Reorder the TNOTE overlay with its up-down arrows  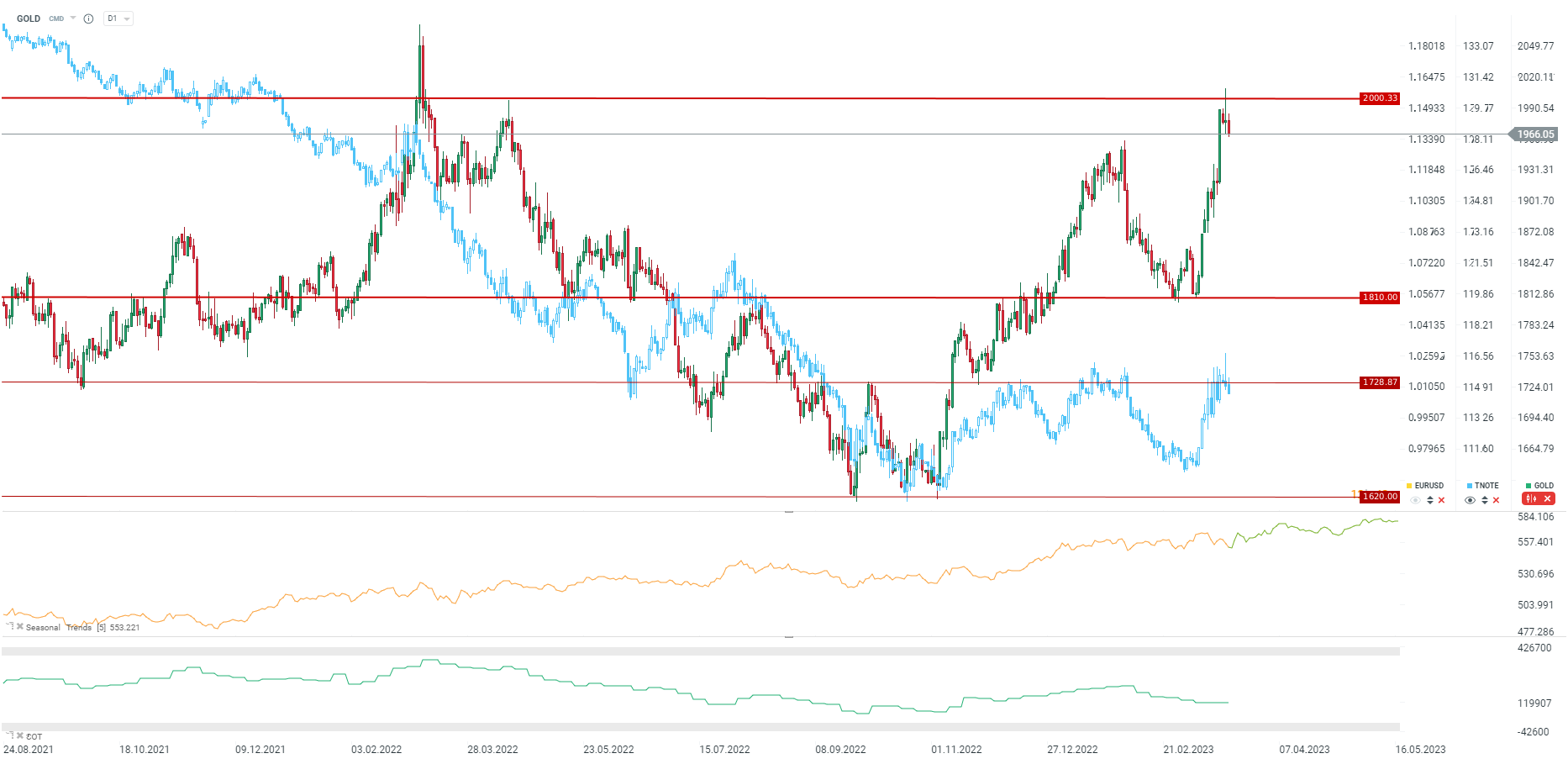tap(1484, 500)
